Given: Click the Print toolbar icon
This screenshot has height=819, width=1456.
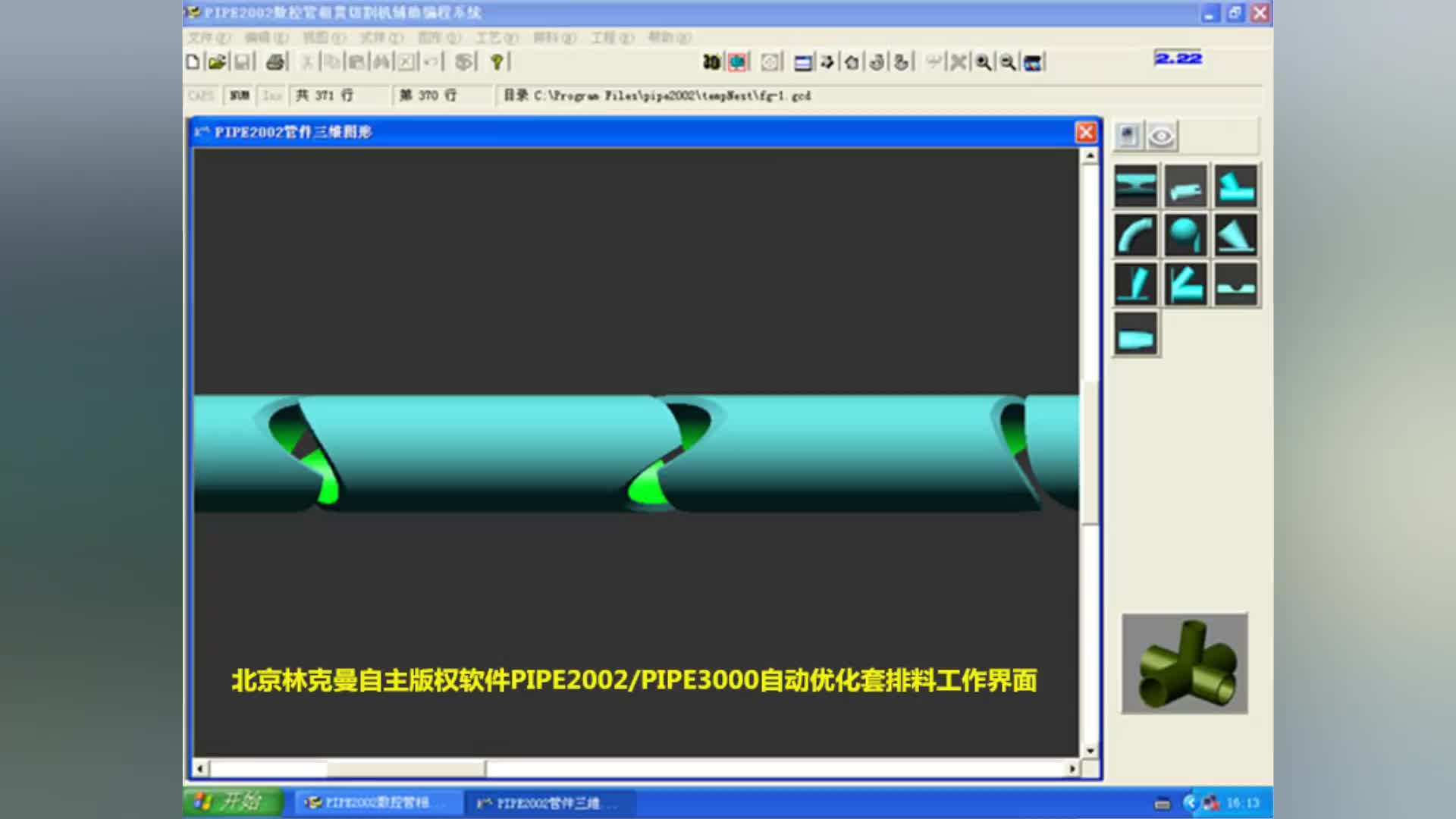Looking at the screenshot, I should coord(275,62).
